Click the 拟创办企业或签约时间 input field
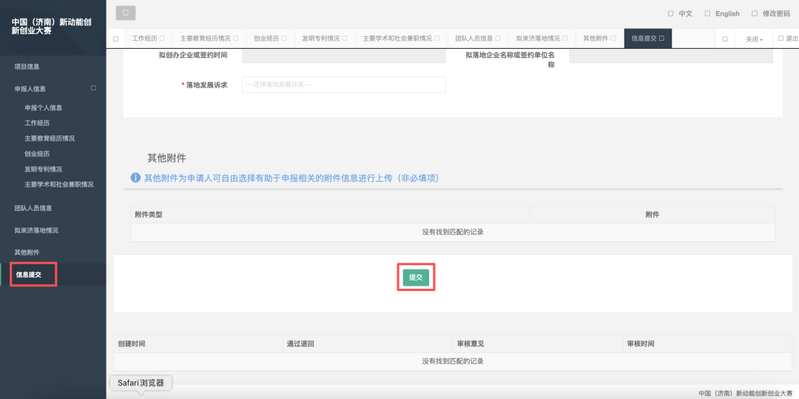Screen dimensions: 799x399 (x=344, y=56)
